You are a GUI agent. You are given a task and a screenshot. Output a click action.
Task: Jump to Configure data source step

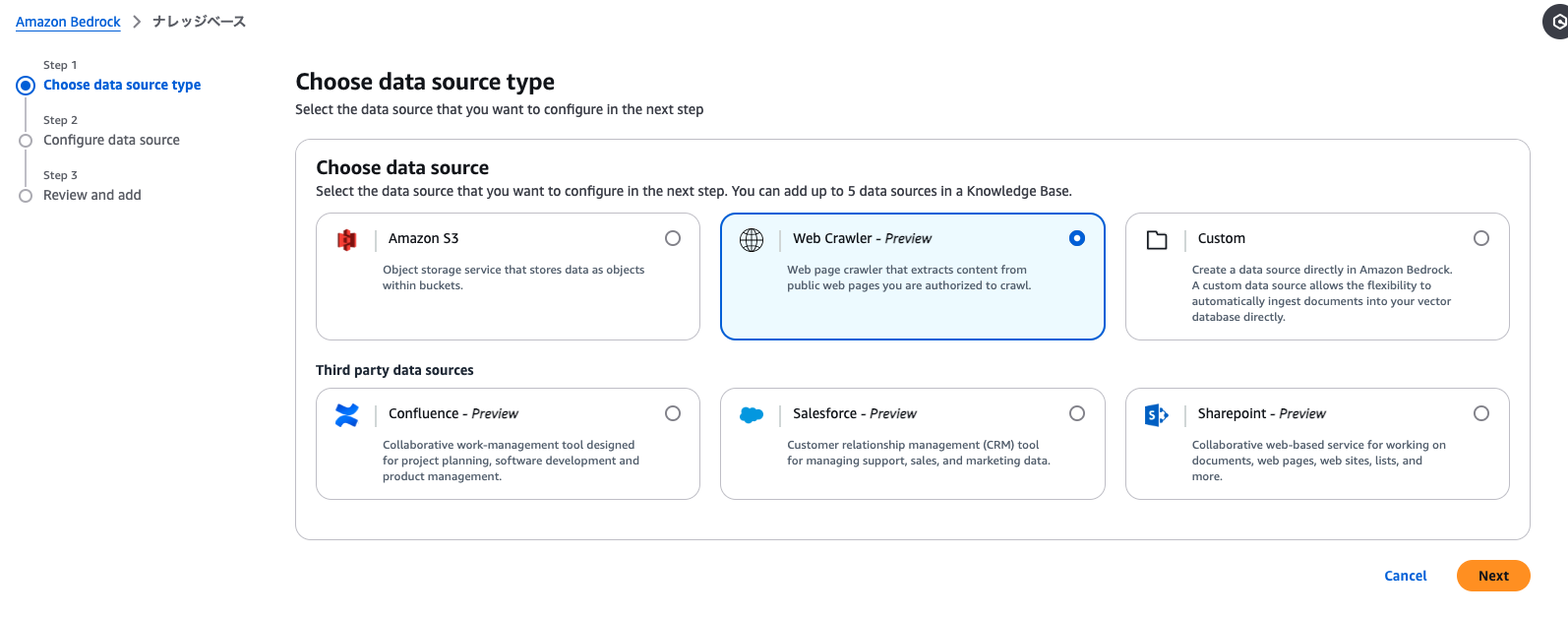(111, 140)
